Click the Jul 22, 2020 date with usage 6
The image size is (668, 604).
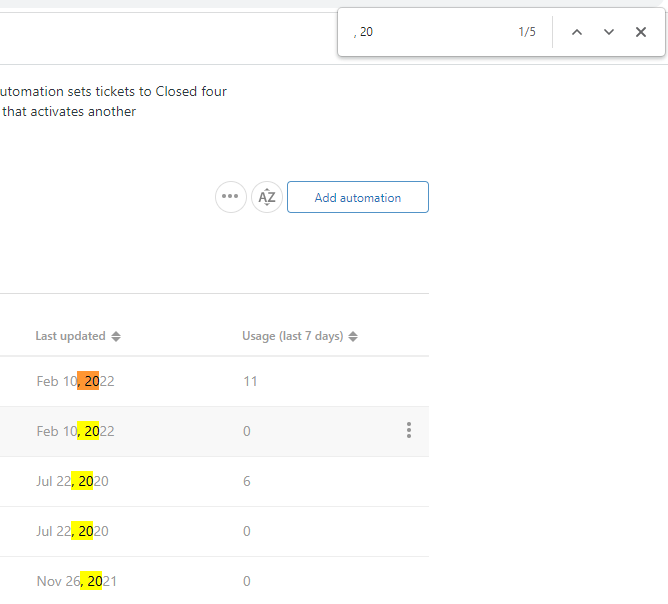tap(72, 481)
